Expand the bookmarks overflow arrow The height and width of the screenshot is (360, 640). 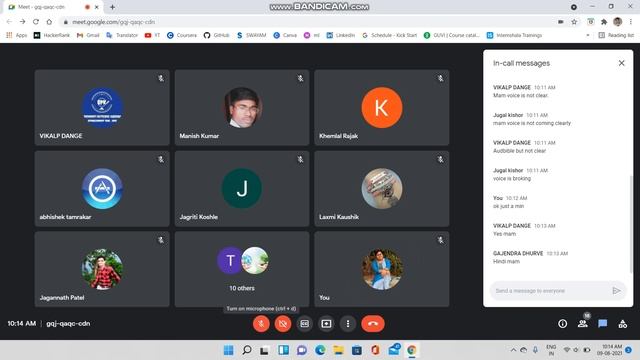tap(588, 36)
